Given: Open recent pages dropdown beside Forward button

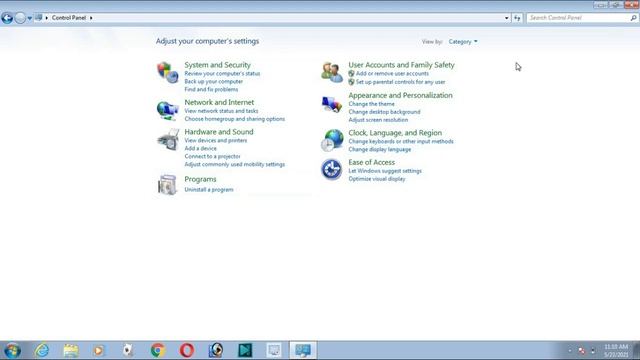Looking at the screenshot, I should [x=29, y=18].
